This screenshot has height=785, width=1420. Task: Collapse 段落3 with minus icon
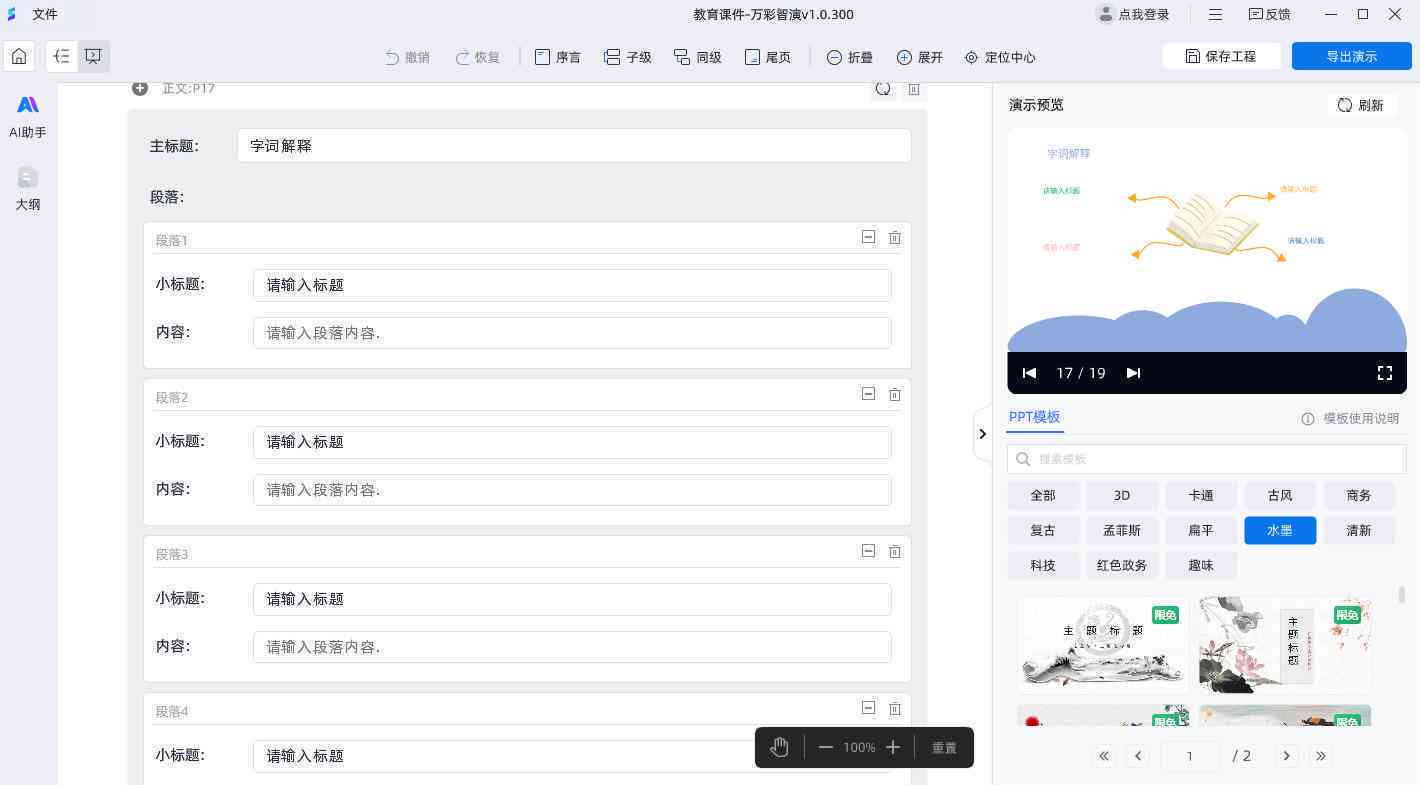868,551
